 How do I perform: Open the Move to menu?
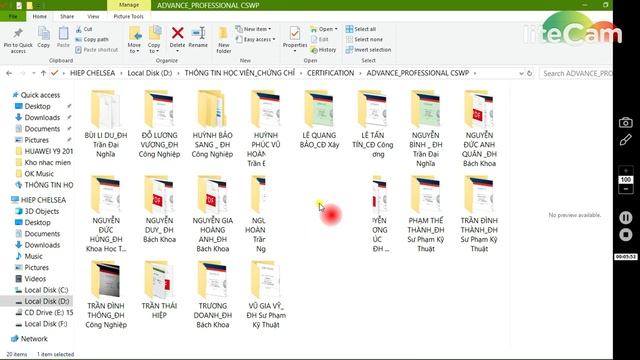coord(134,40)
